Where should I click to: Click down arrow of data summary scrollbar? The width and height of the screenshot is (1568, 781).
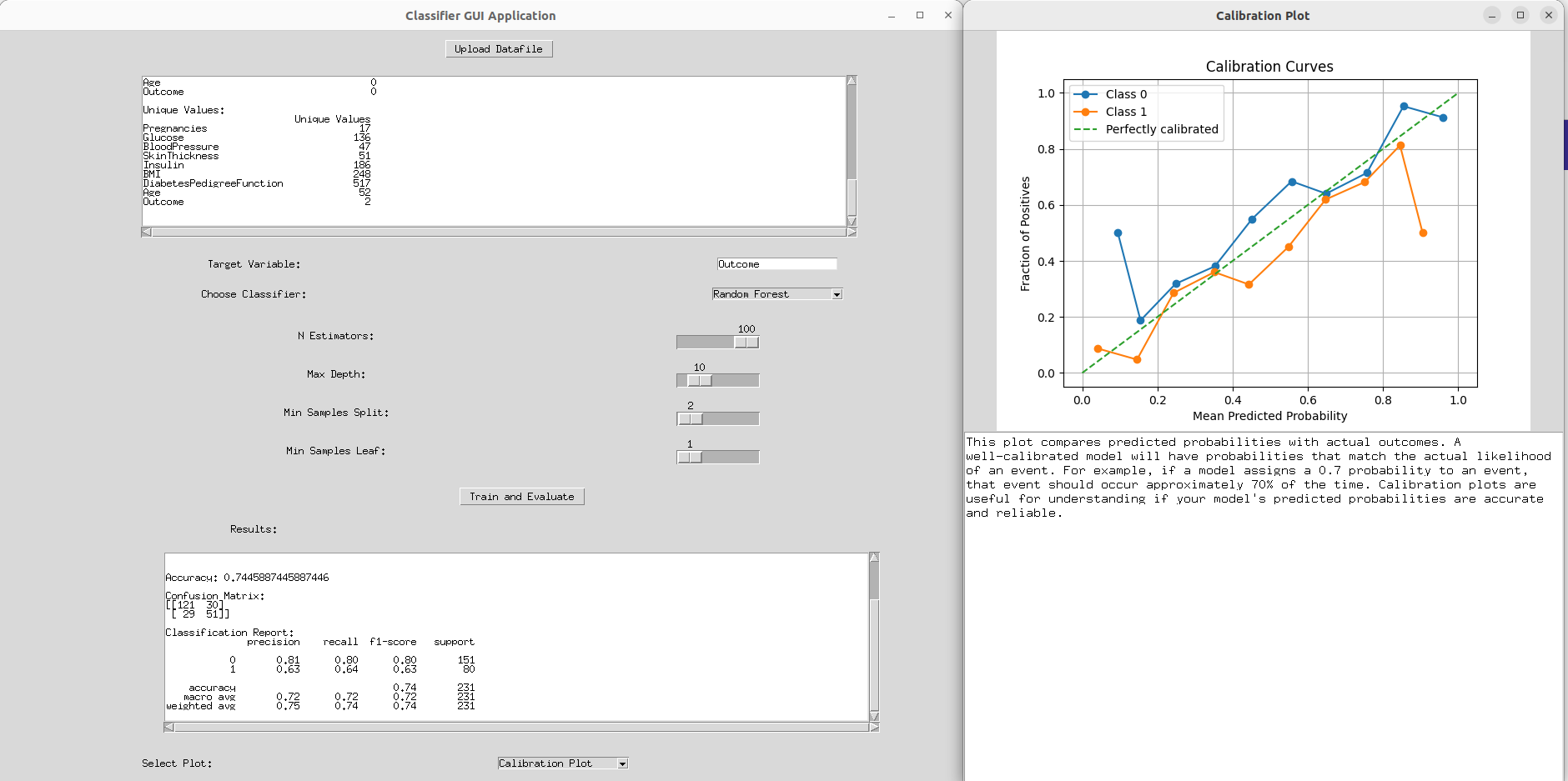(852, 221)
